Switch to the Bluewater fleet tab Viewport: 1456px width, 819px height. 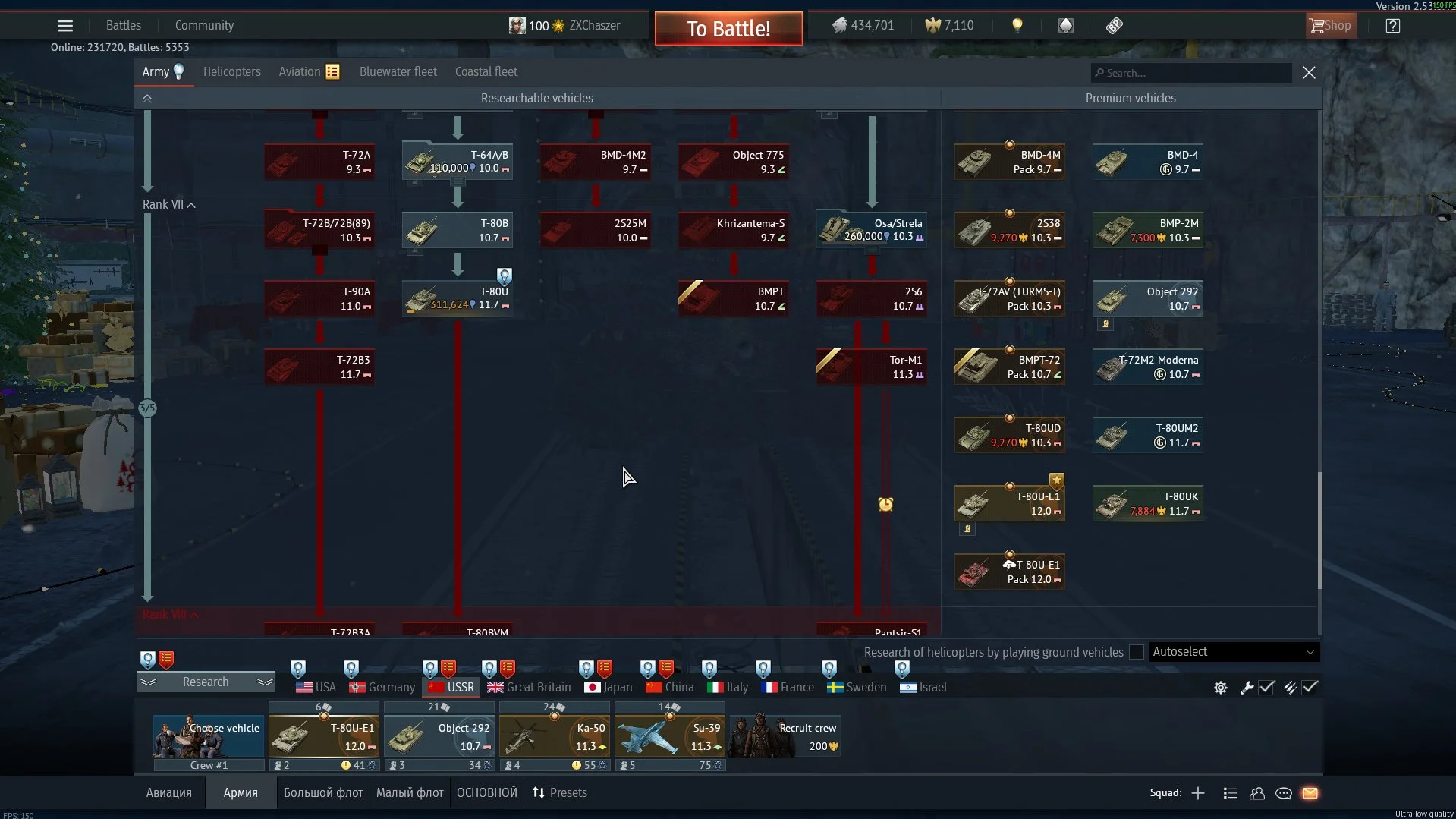[x=398, y=71]
